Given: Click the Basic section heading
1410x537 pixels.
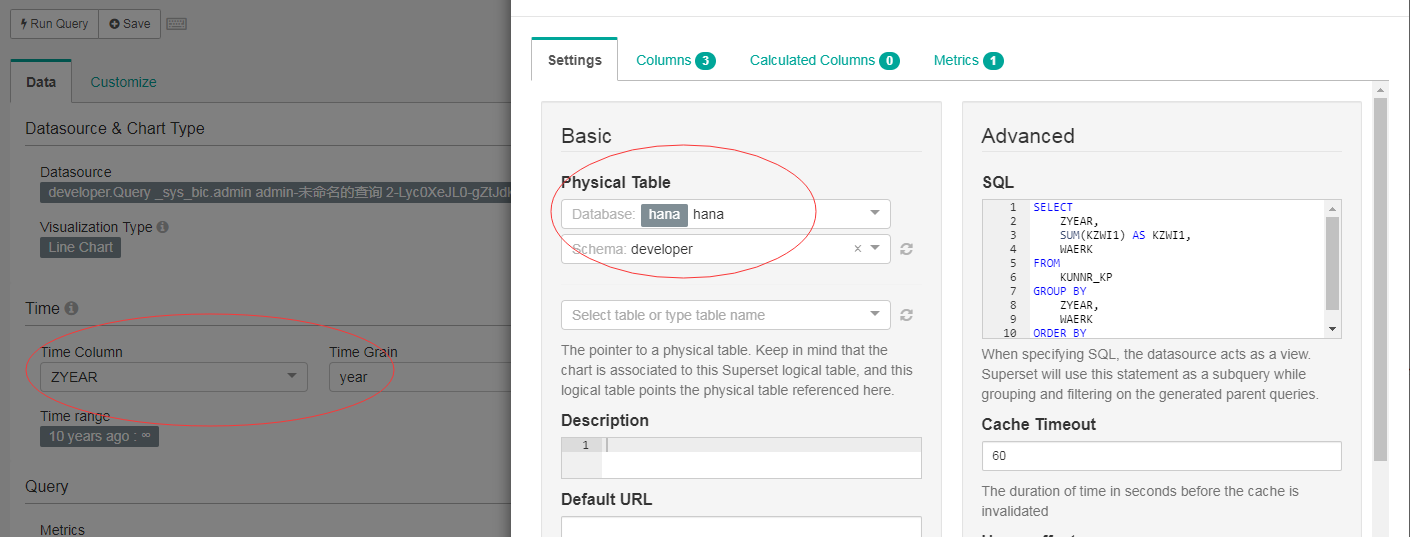Looking at the screenshot, I should point(586,136).
